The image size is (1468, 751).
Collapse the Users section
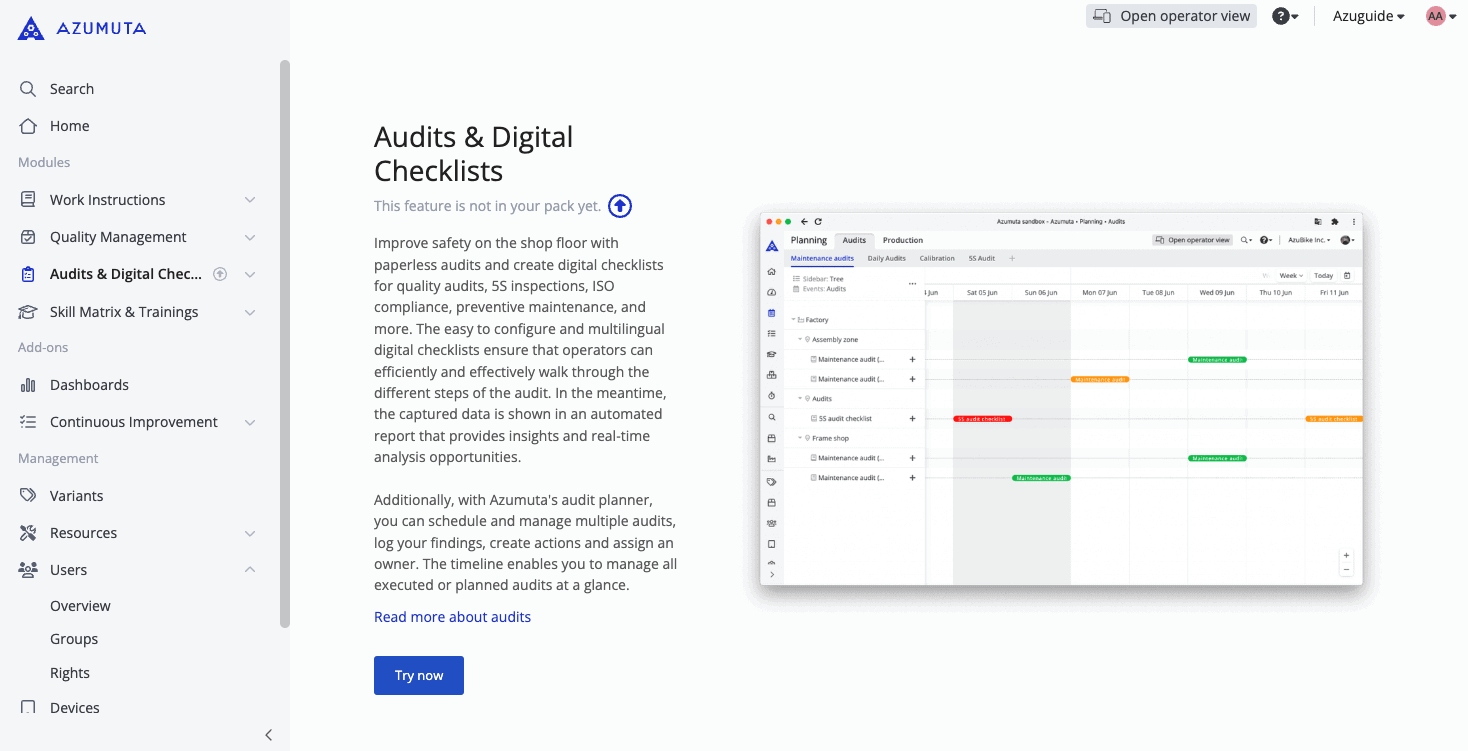coord(250,570)
